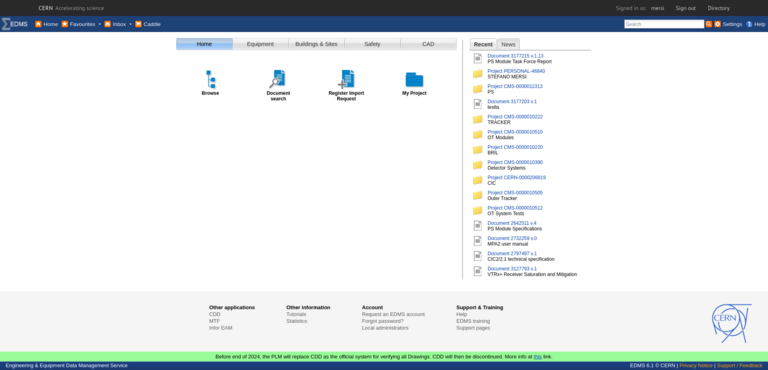This screenshot has width=768, height=370.
Task: Click document icon for MPA2 user manual
Action: (x=478, y=241)
